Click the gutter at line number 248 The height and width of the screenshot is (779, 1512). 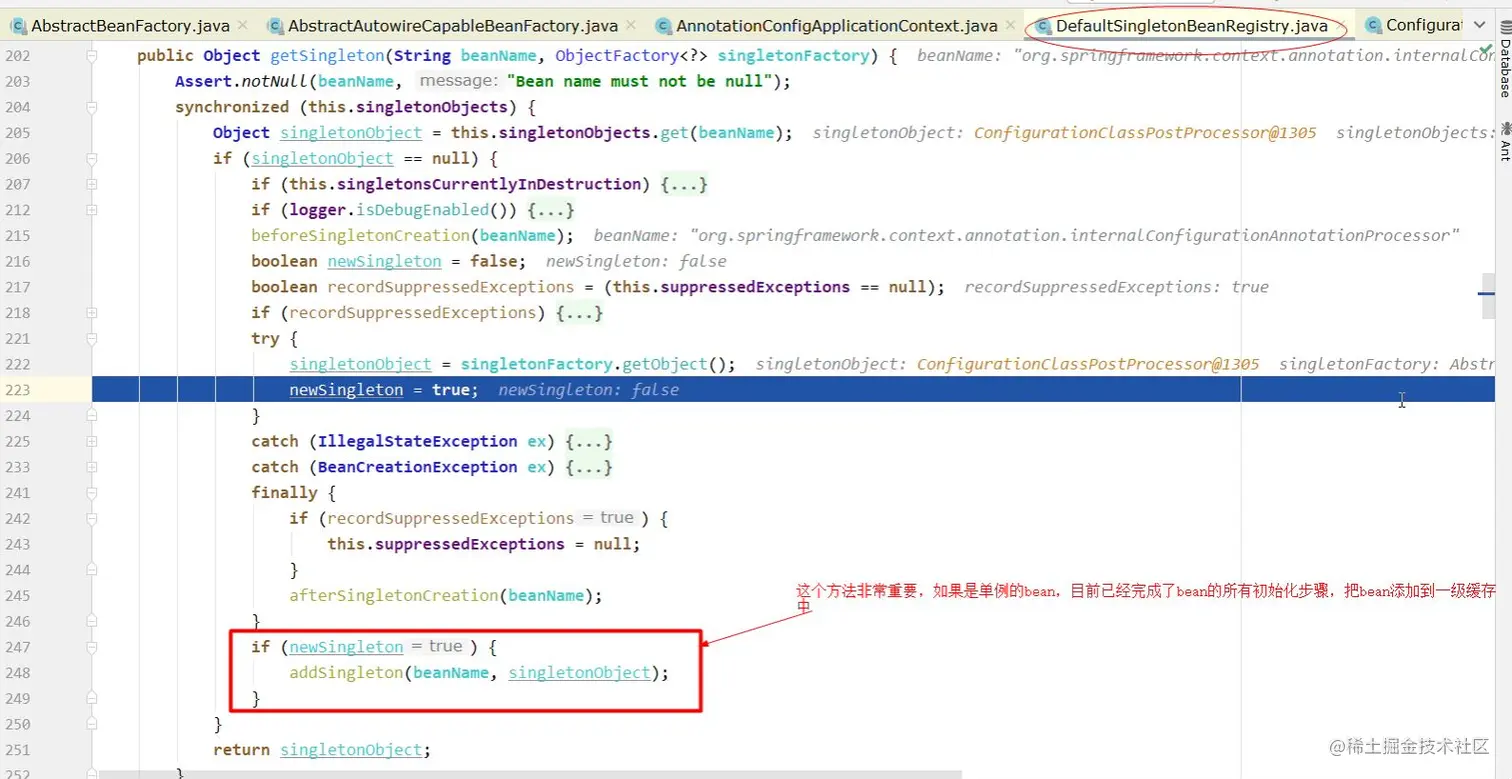[x=18, y=673]
